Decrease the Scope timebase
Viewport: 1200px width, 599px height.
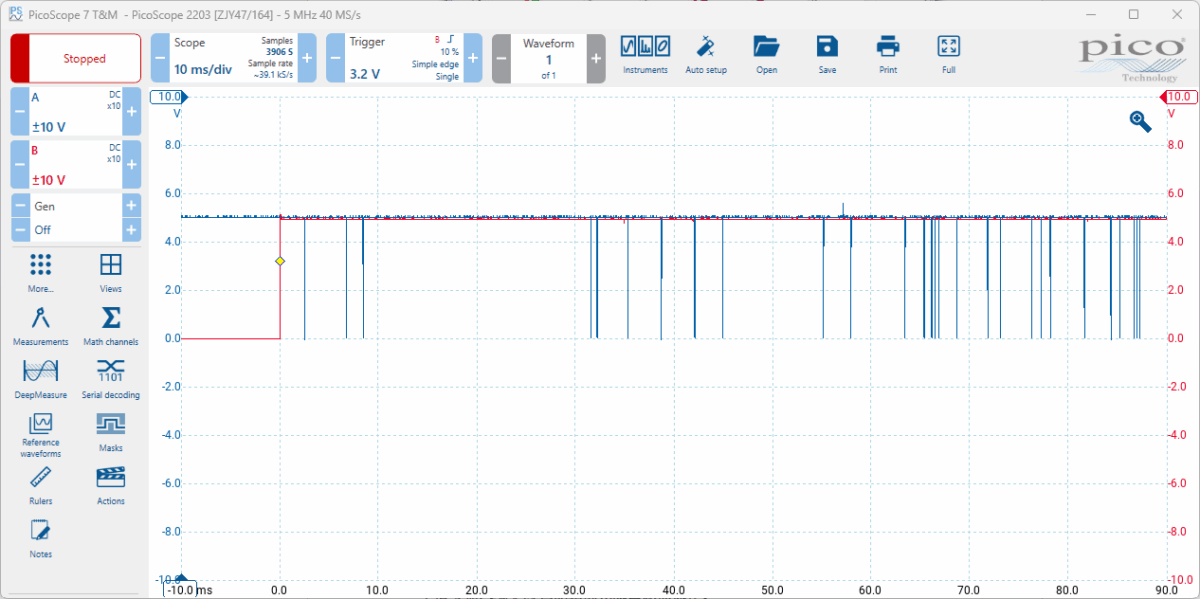point(160,58)
